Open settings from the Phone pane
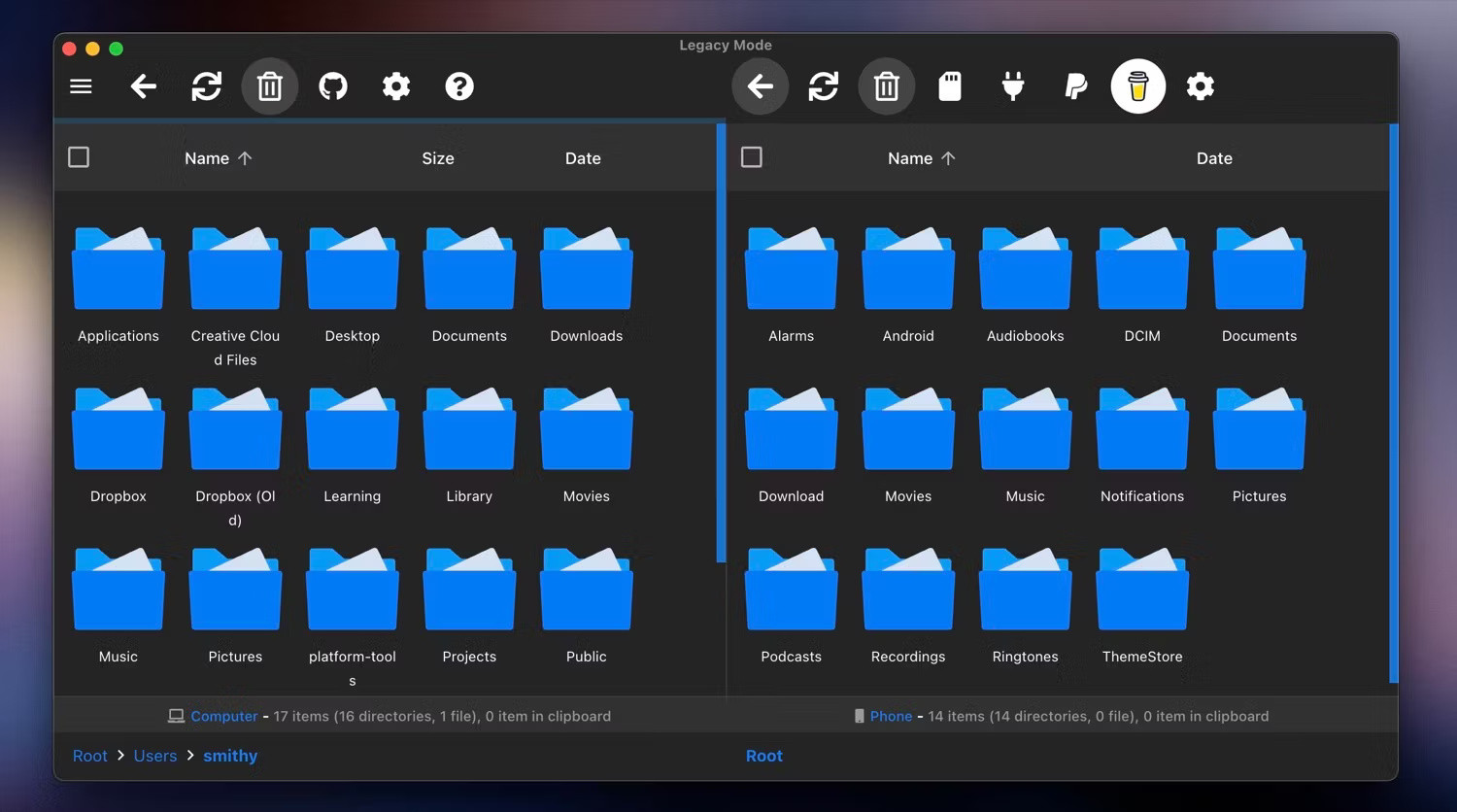 (1201, 85)
